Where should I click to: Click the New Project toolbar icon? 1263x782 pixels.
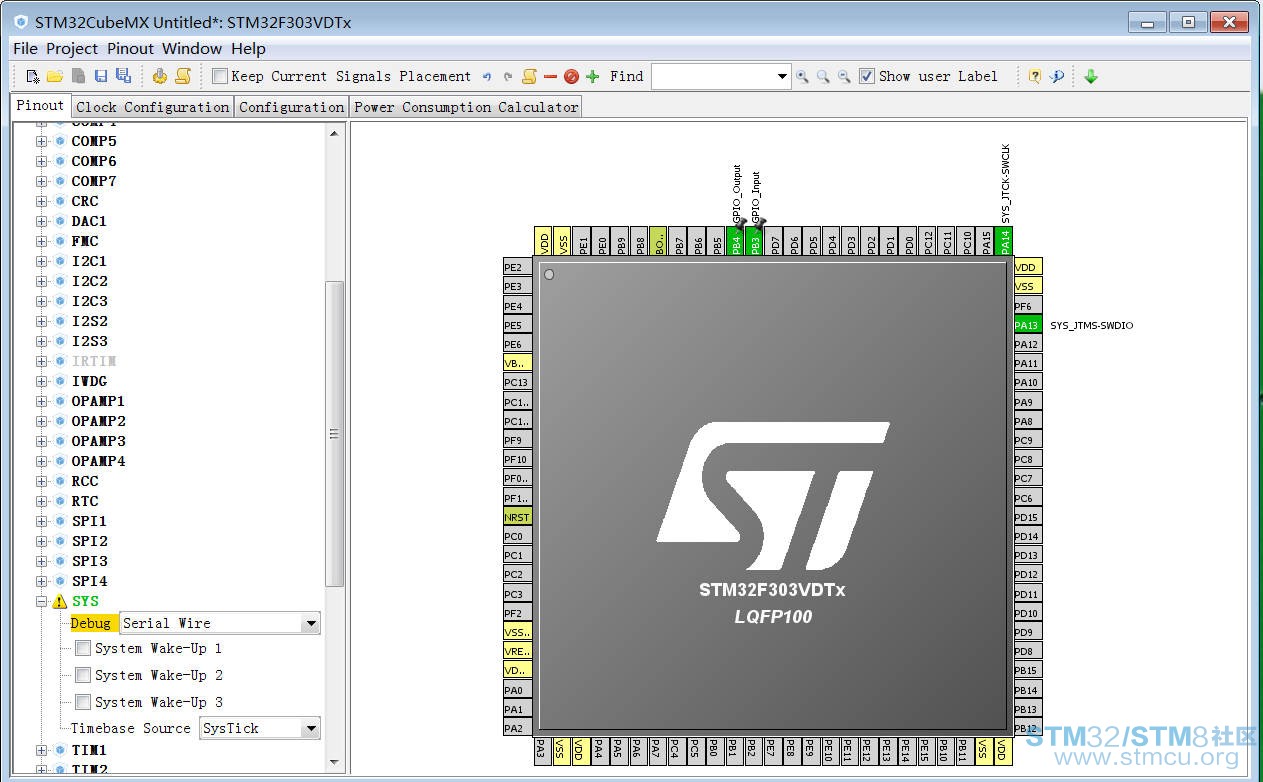pos(32,76)
